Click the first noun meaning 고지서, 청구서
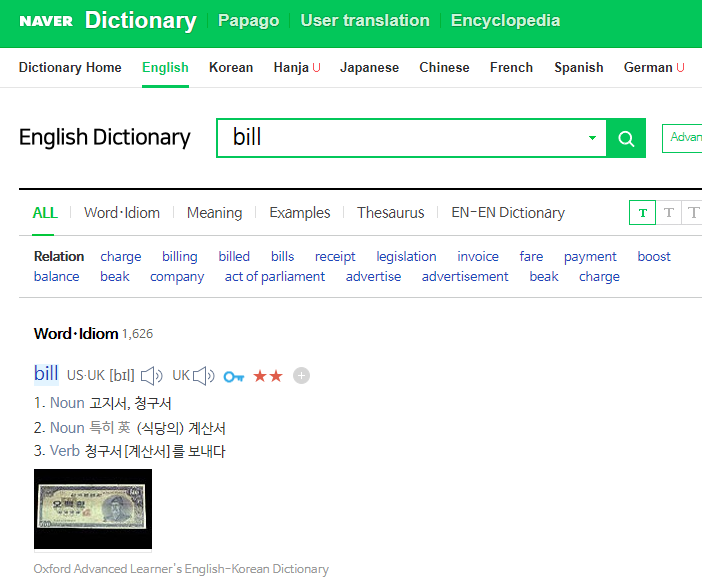This screenshot has width=702, height=583. (130, 403)
